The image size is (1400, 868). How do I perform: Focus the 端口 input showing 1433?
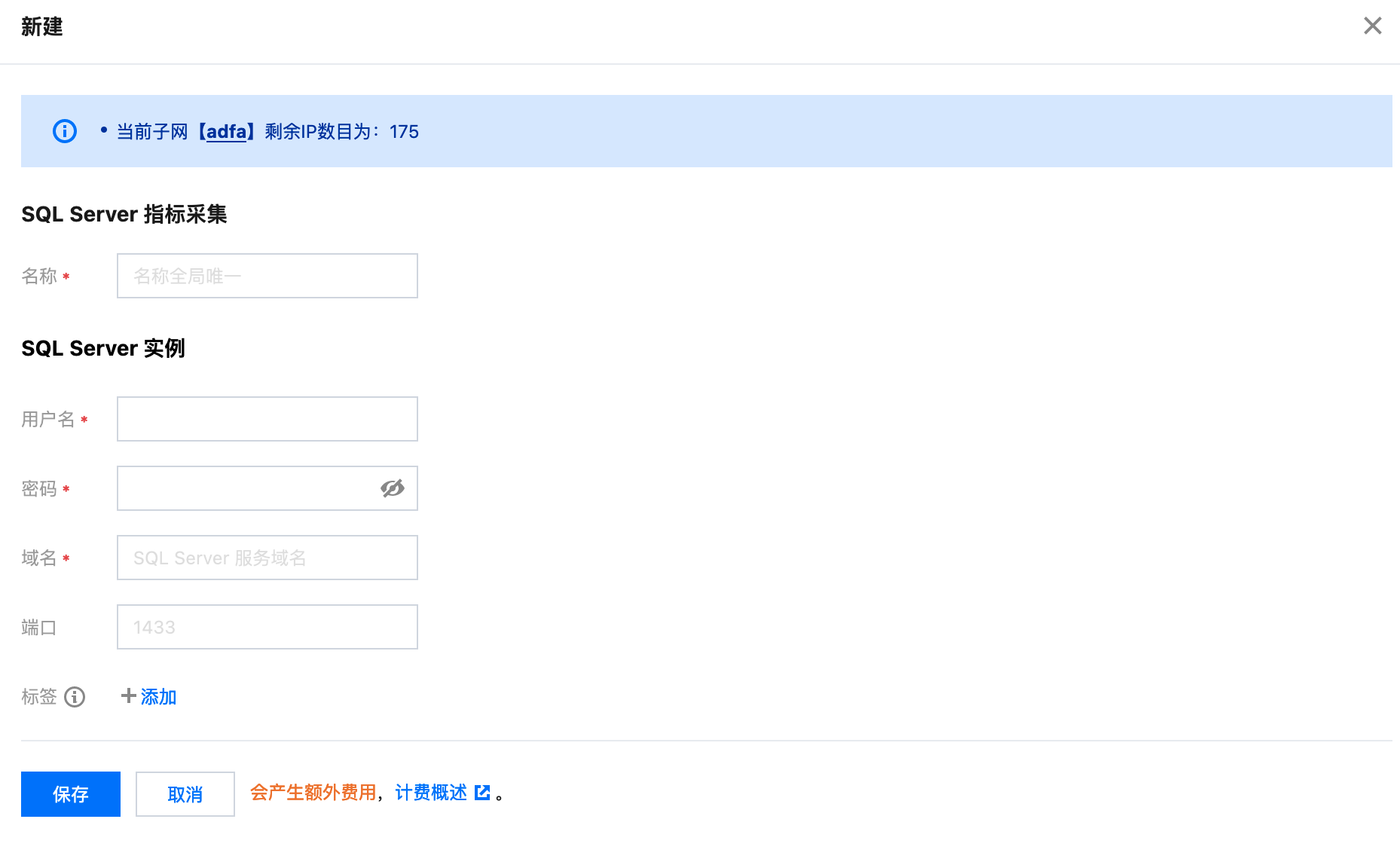pos(267,627)
